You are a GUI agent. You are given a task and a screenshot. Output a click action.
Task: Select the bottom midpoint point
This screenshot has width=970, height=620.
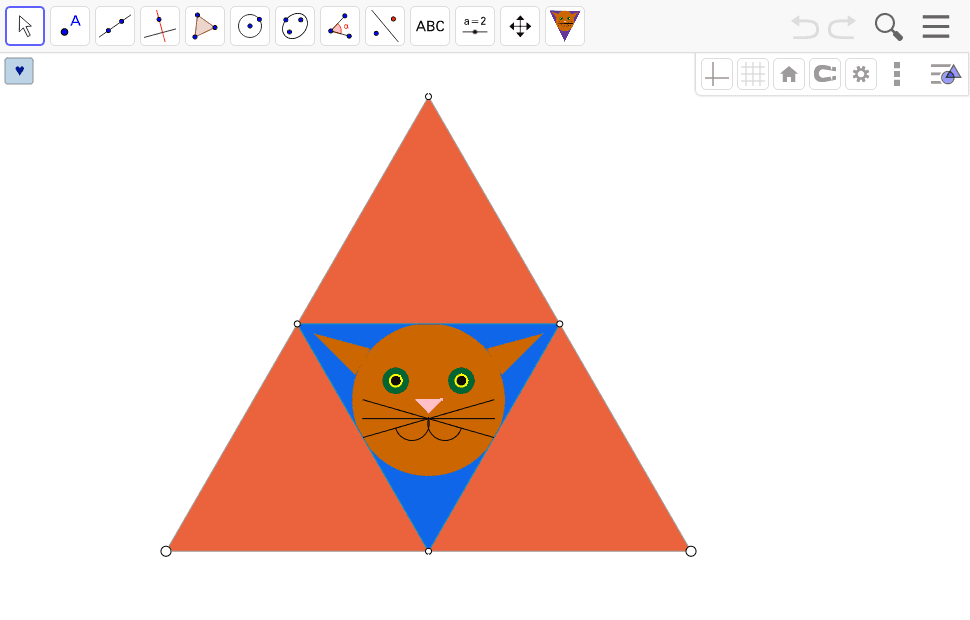coord(428,551)
